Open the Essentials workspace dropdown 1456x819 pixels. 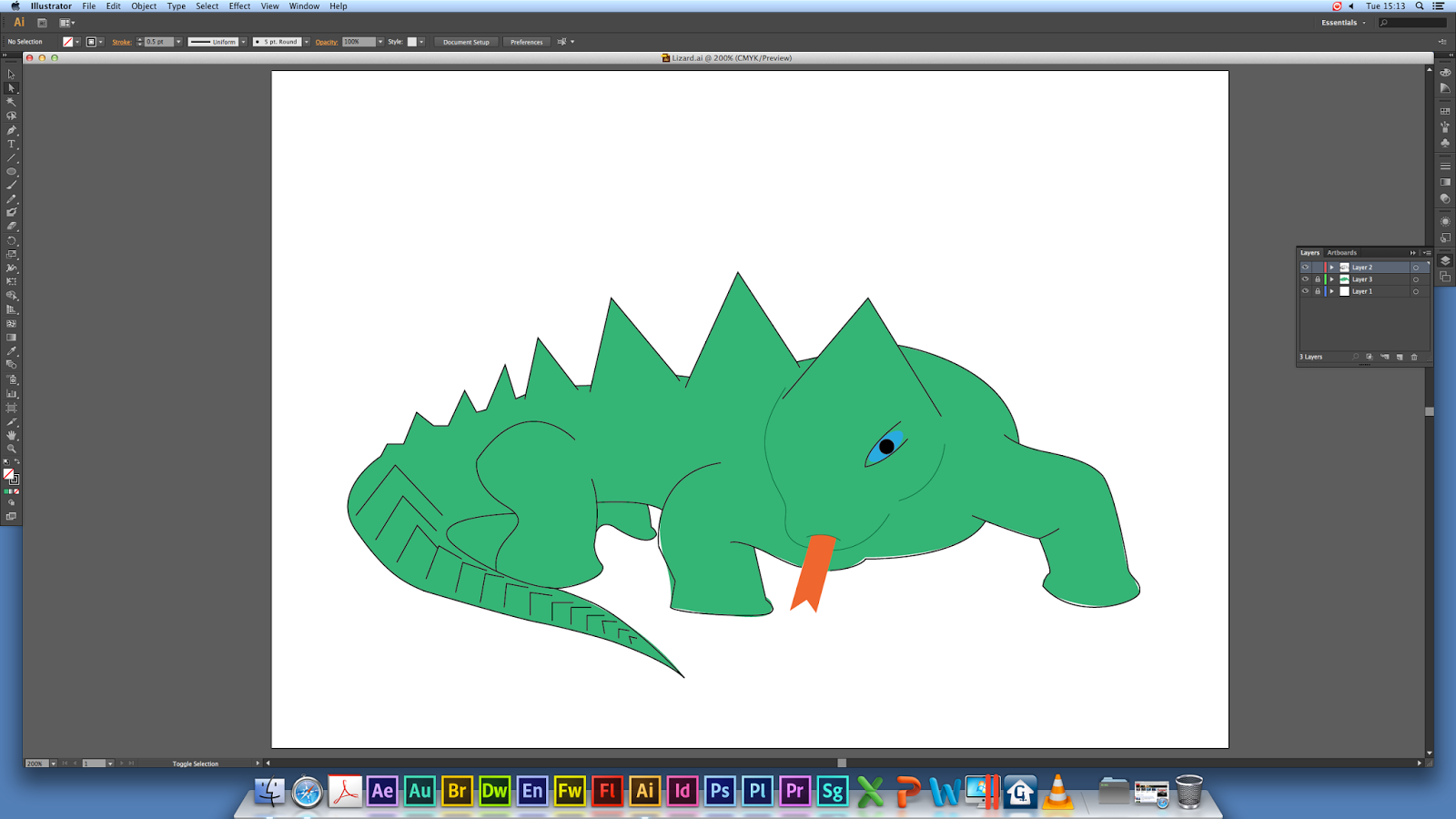[x=1343, y=23]
